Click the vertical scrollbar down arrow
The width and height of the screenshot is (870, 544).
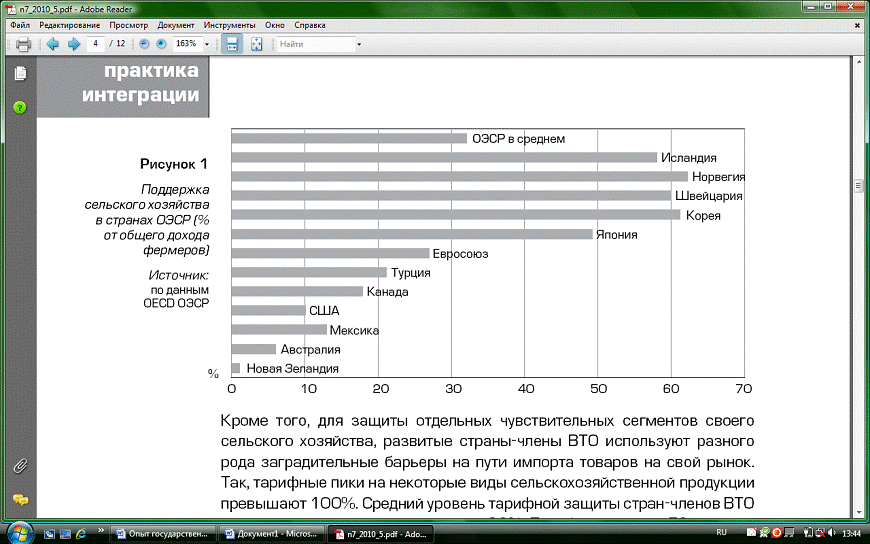(857, 512)
